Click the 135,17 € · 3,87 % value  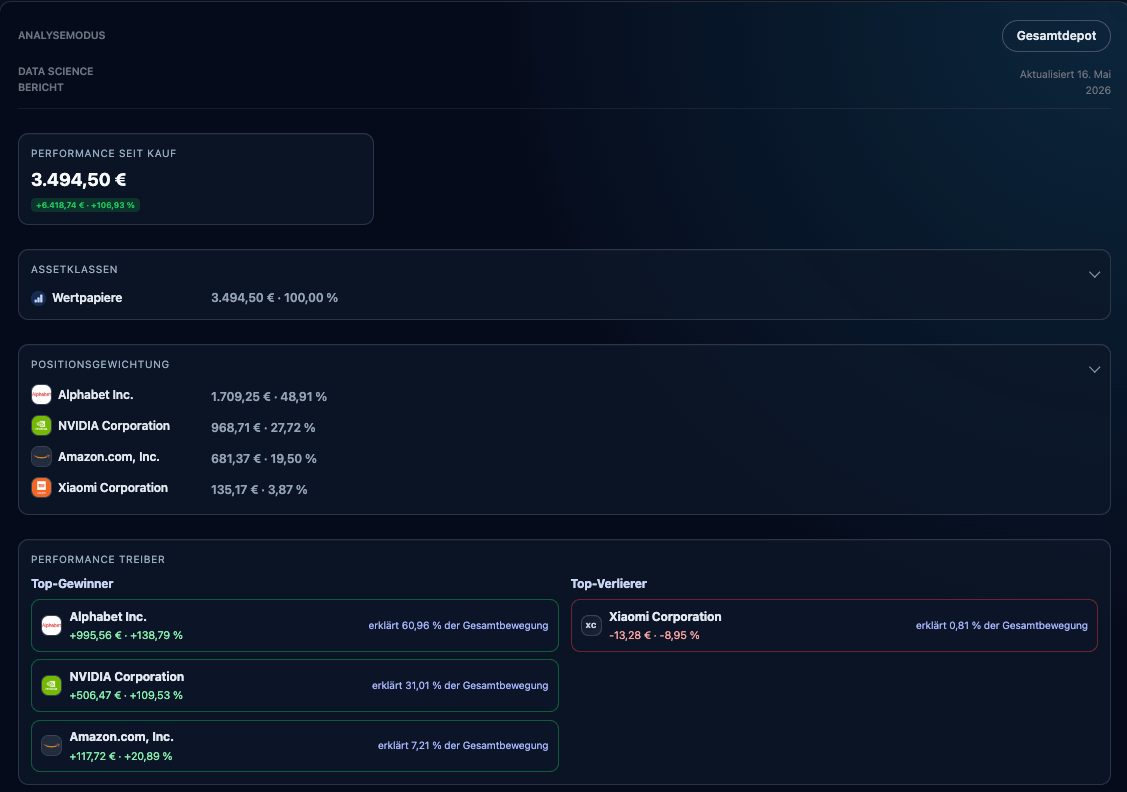tap(259, 489)
